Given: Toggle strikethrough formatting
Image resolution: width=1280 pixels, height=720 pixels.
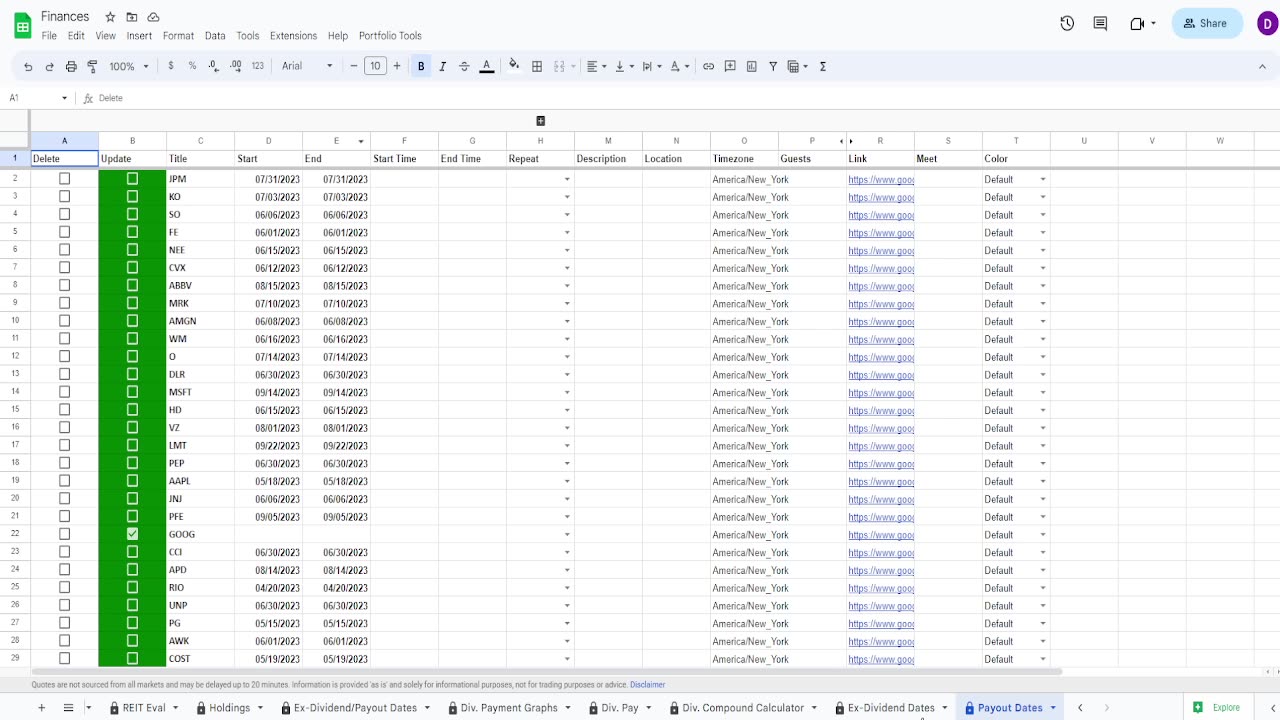Looking at the screenshot, I should pyautogui.click(x=464, y=66).
